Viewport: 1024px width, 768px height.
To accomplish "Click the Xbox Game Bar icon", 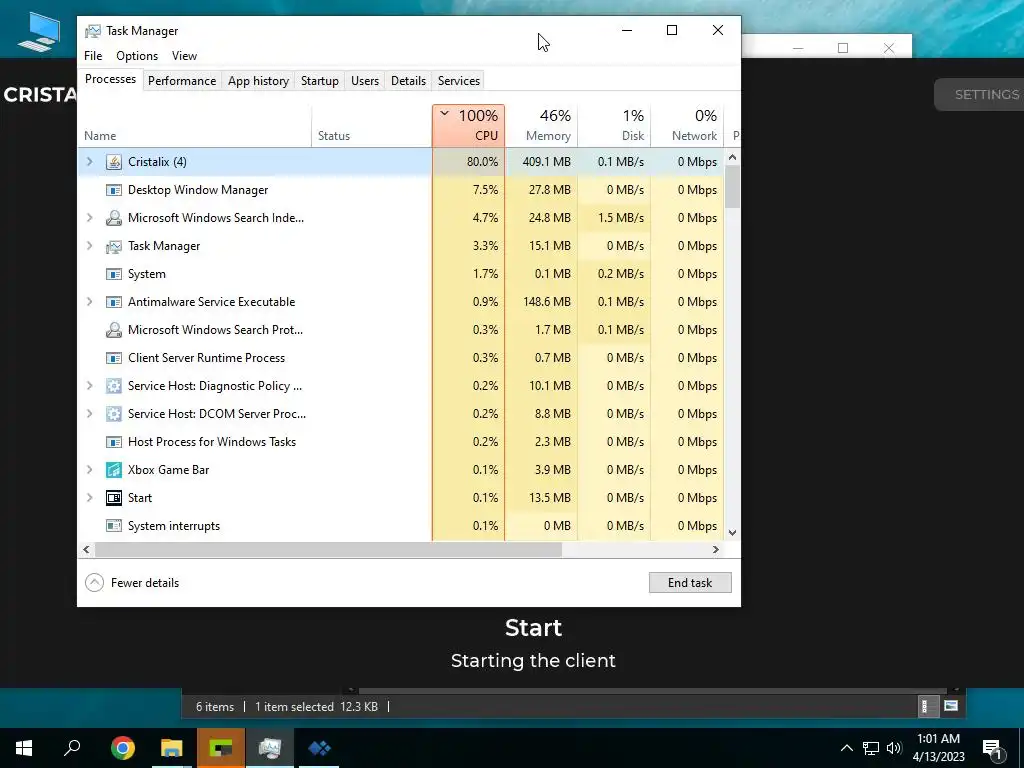I will [114, 470].
